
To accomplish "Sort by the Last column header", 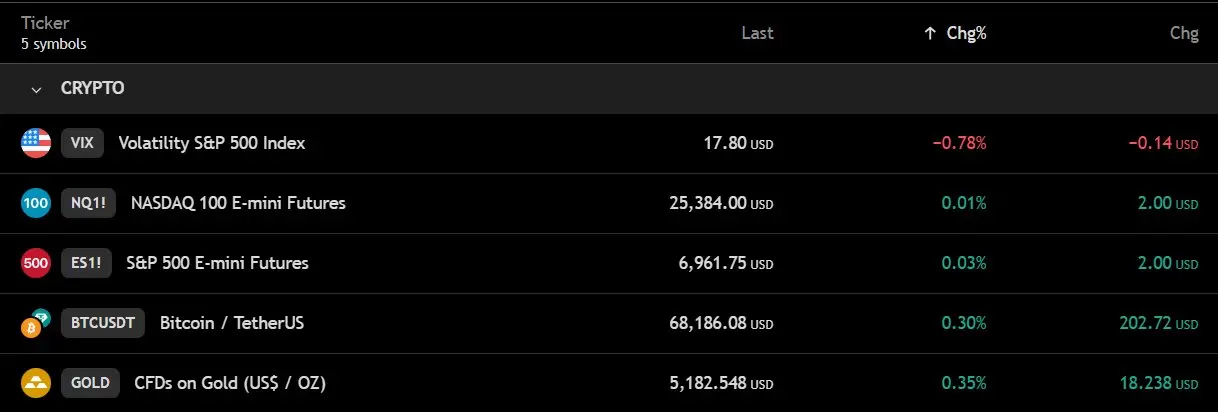I will pos(757,33).
